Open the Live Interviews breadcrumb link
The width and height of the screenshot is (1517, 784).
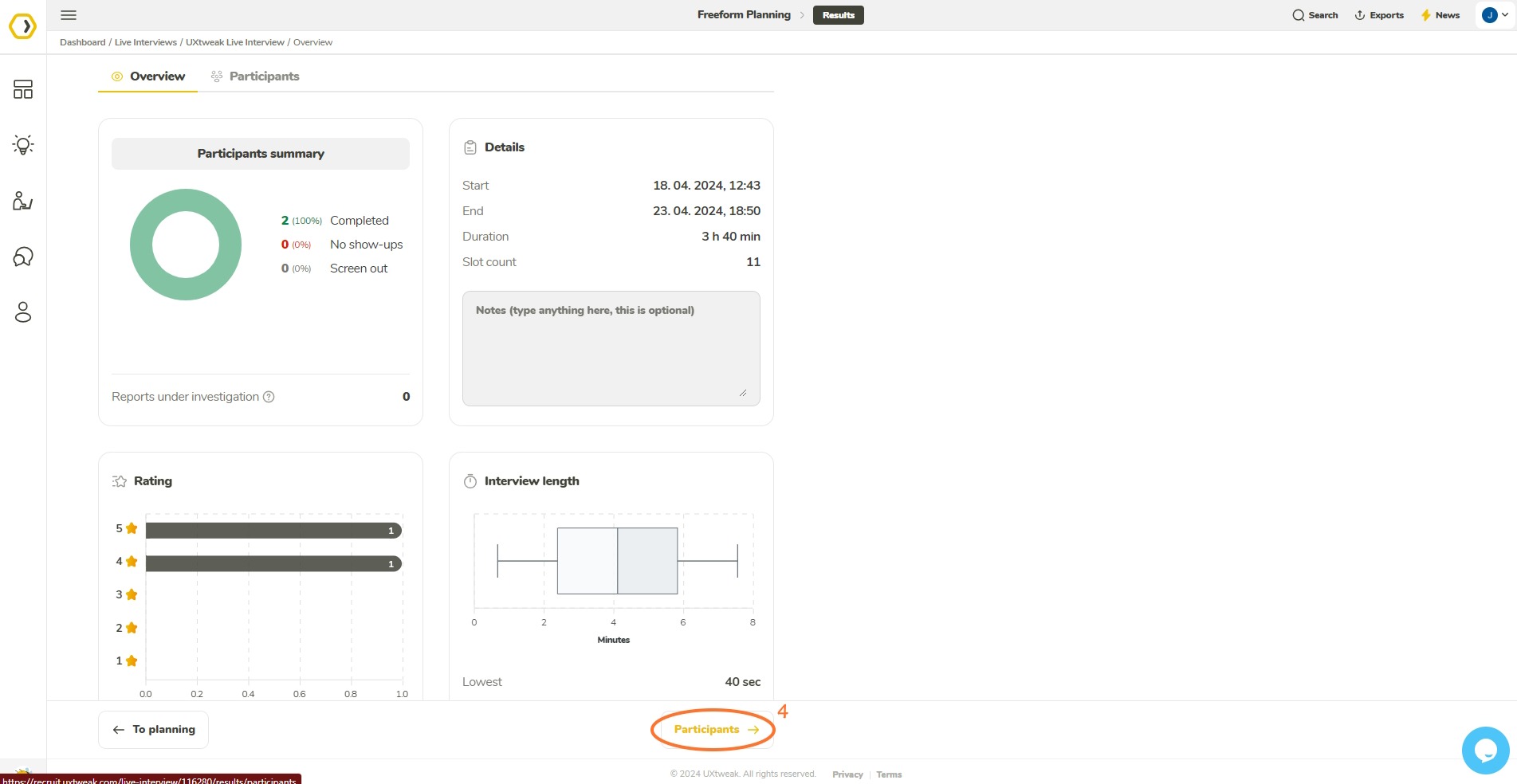pos(145,41)
